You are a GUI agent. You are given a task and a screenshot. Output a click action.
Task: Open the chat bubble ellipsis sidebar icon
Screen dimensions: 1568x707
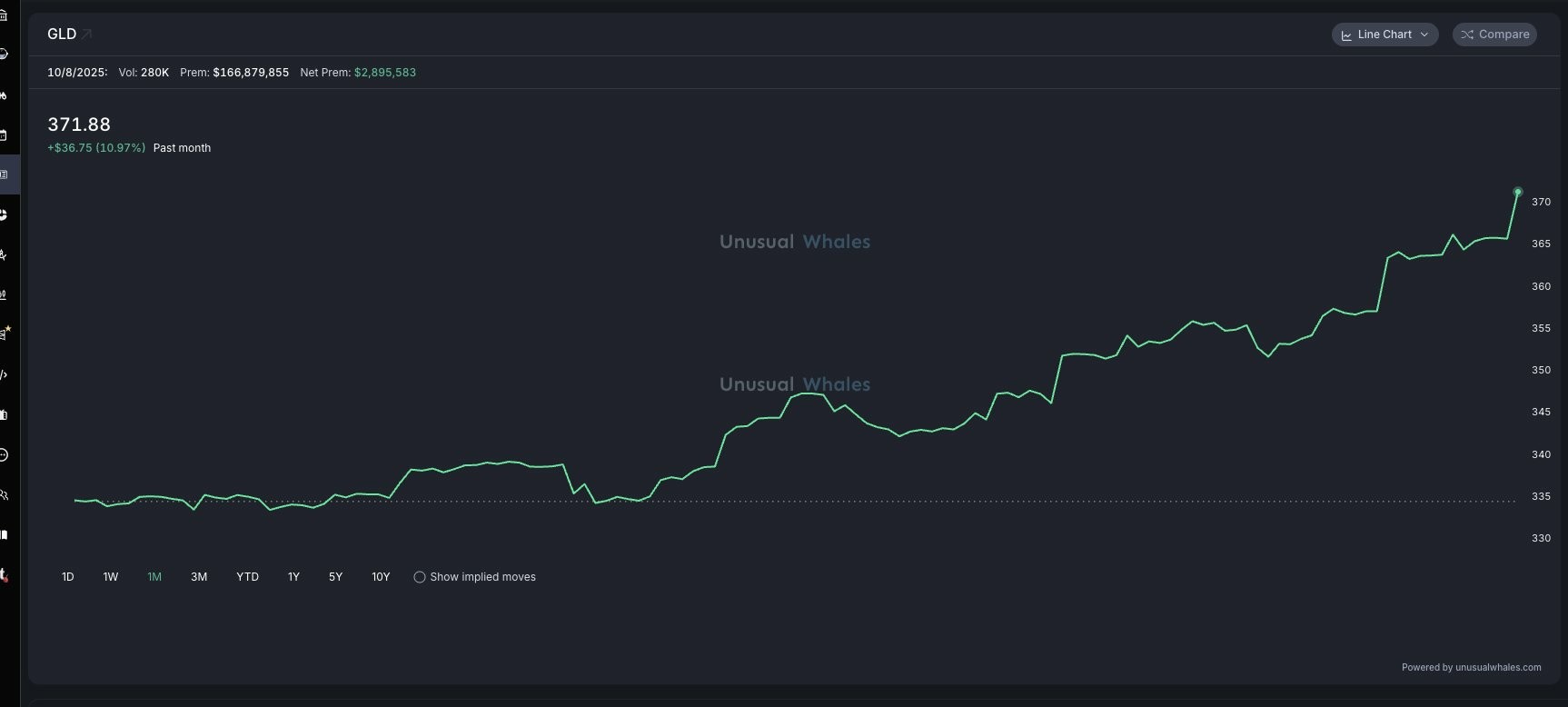click(4, 454)
